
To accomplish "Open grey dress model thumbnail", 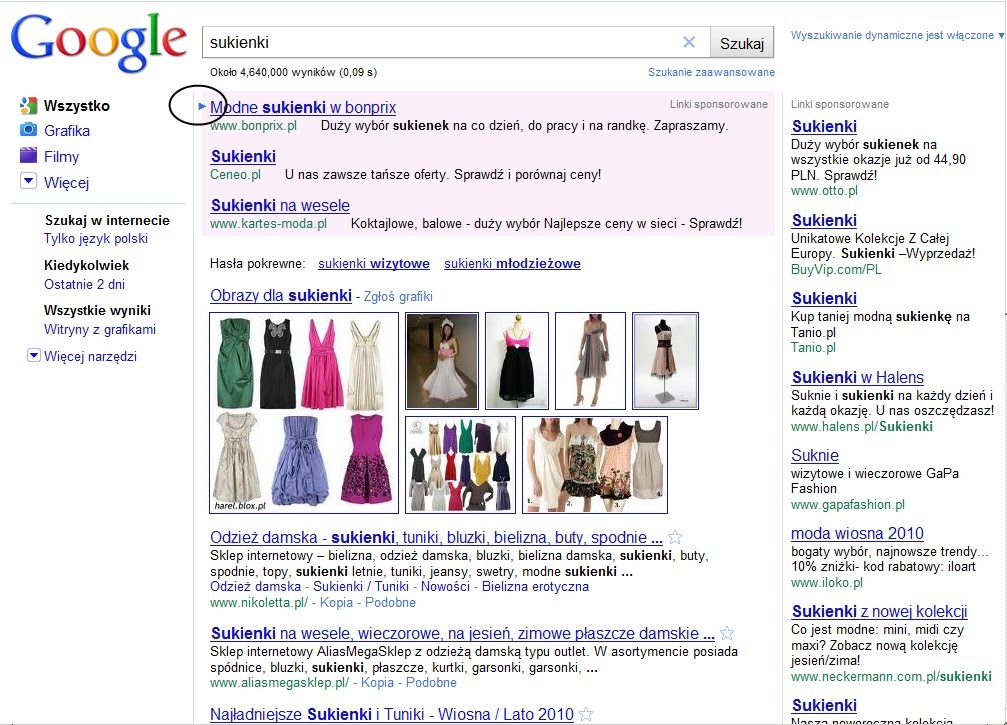I will 590,361.
